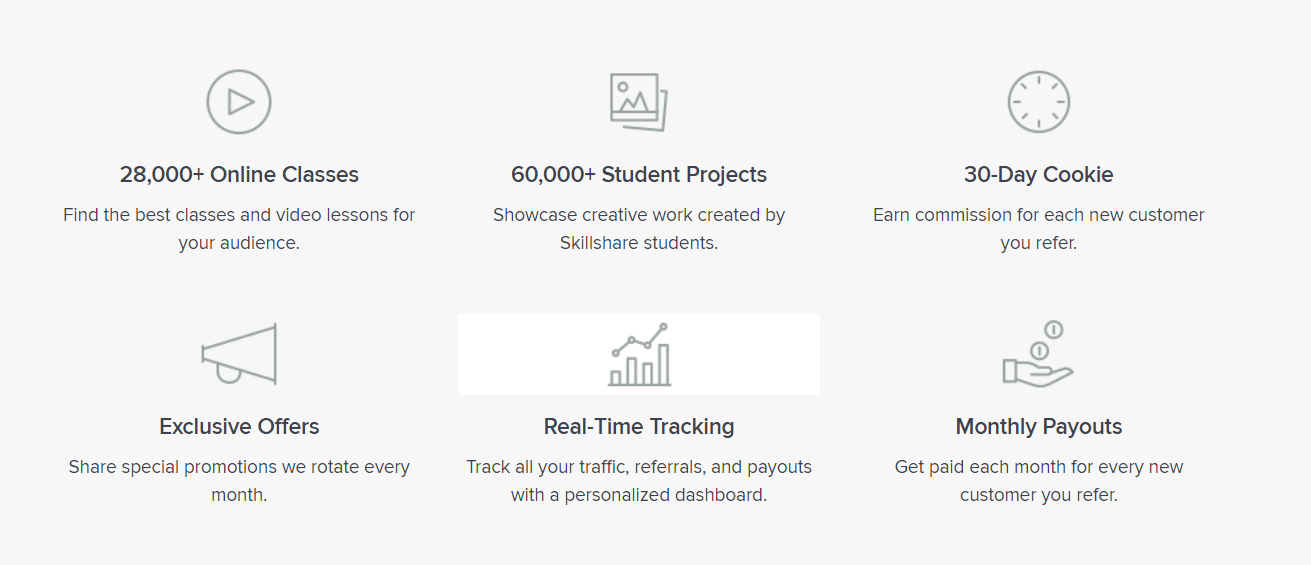This screenshot has width=1311, height=565.
Task: Click the Real-Time Tracking heading
Action: 639,427
